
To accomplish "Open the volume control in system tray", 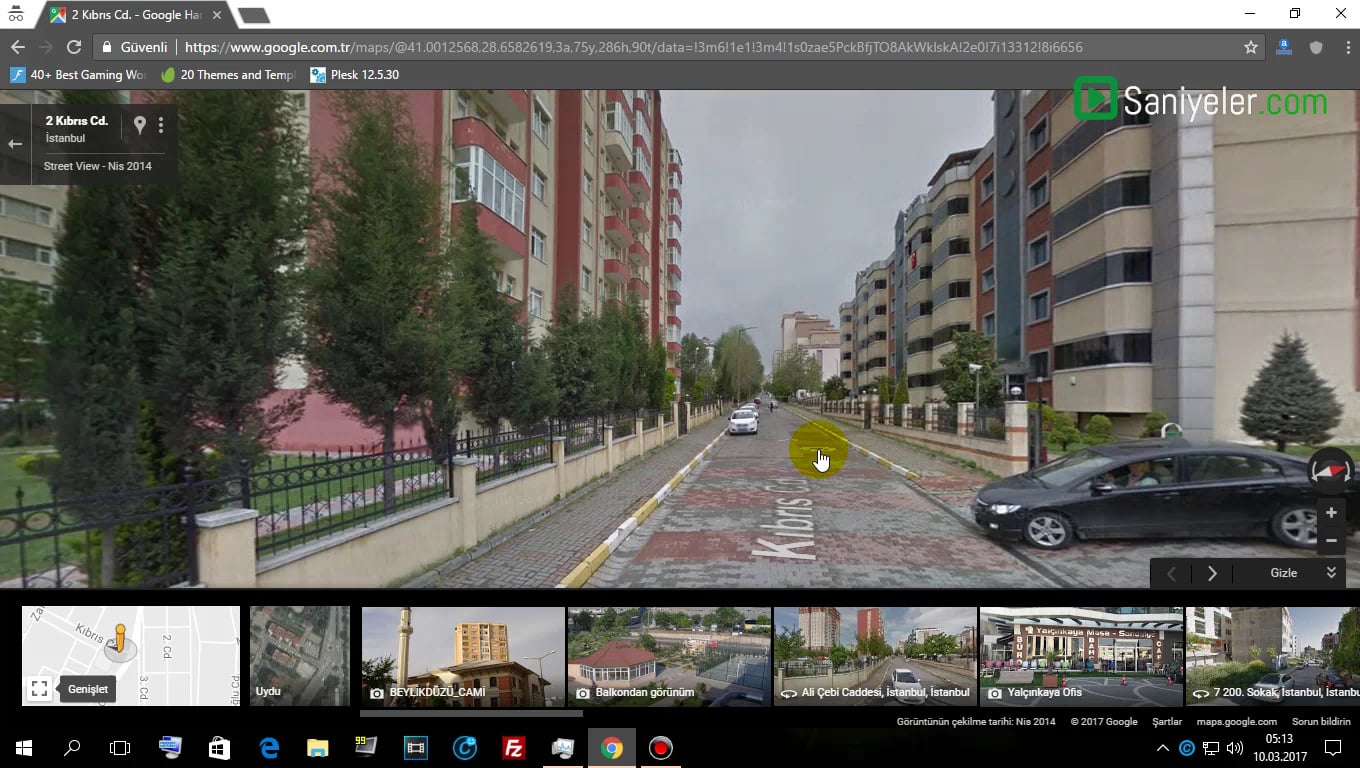I will 1235,748.
